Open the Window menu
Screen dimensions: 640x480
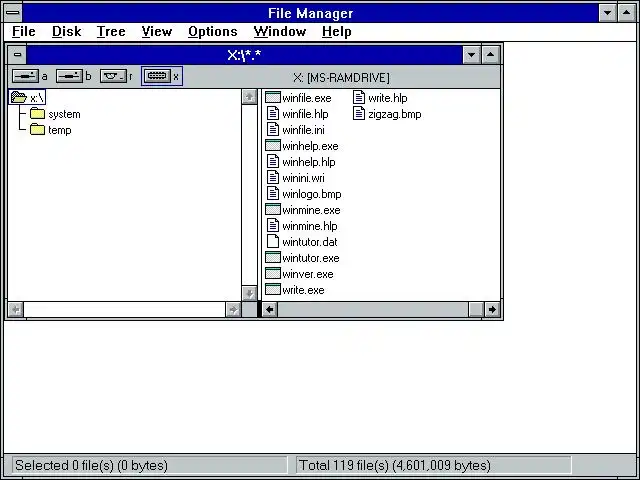tap(280, 31)
